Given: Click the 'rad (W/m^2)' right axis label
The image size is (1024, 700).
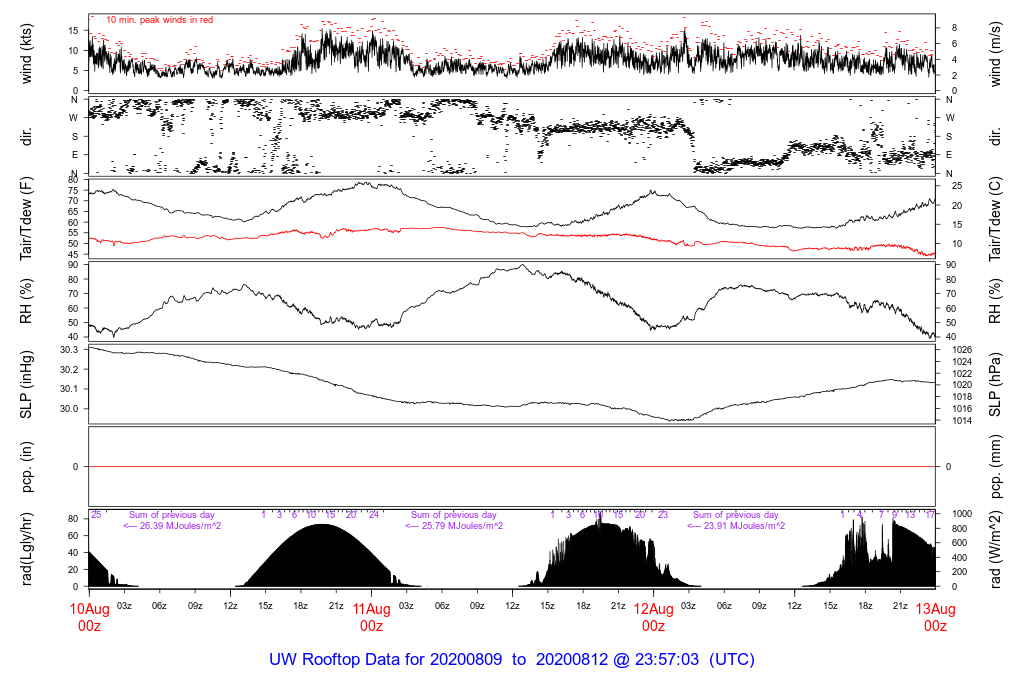Looking at the screenshot, I should click(x=995, y=551).
